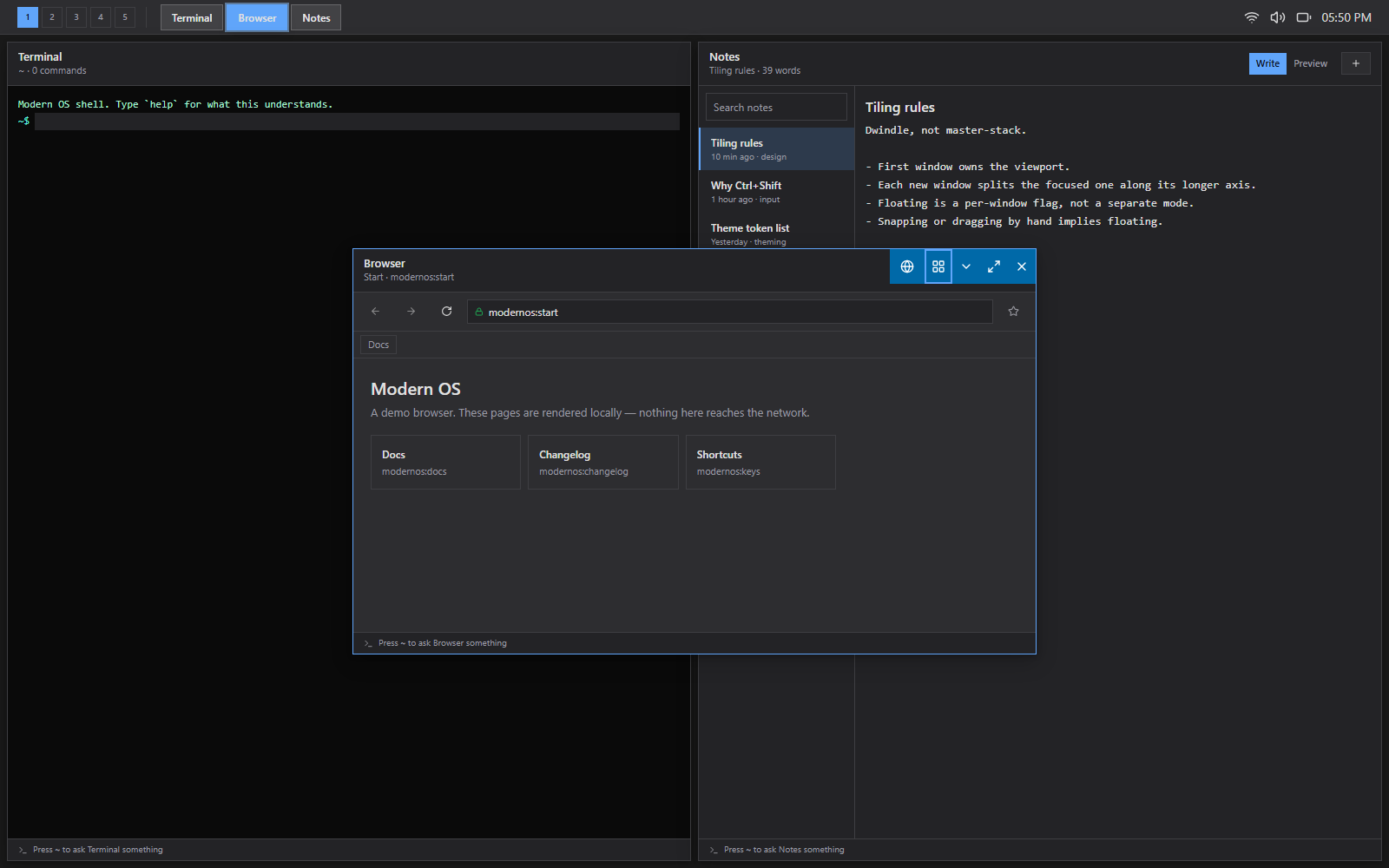Click the line starting 'Floating is a per-window flag'

tap(1030, 203)
